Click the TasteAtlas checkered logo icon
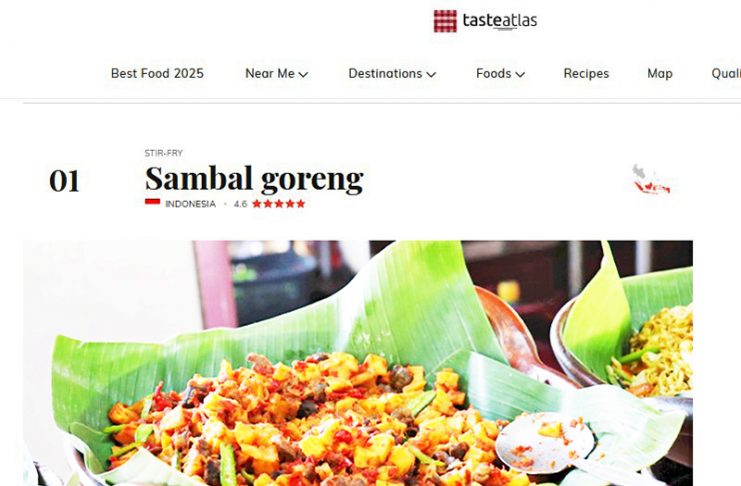741x486 pixels. [x=445, y=21]
